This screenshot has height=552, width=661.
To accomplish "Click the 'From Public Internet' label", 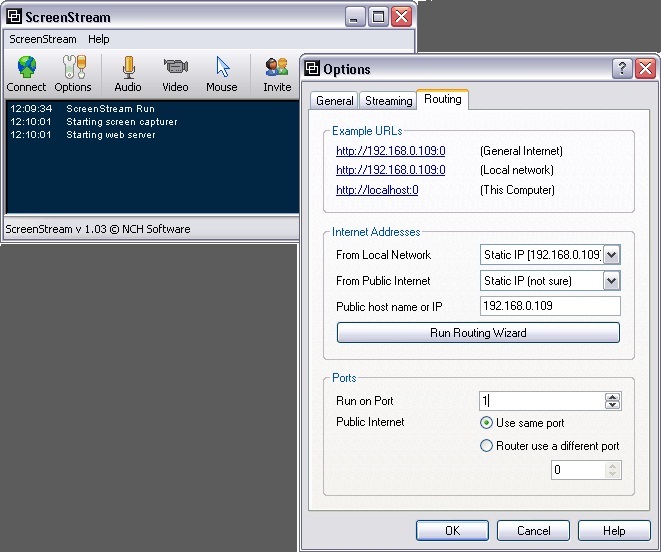I will coord(383,281).
